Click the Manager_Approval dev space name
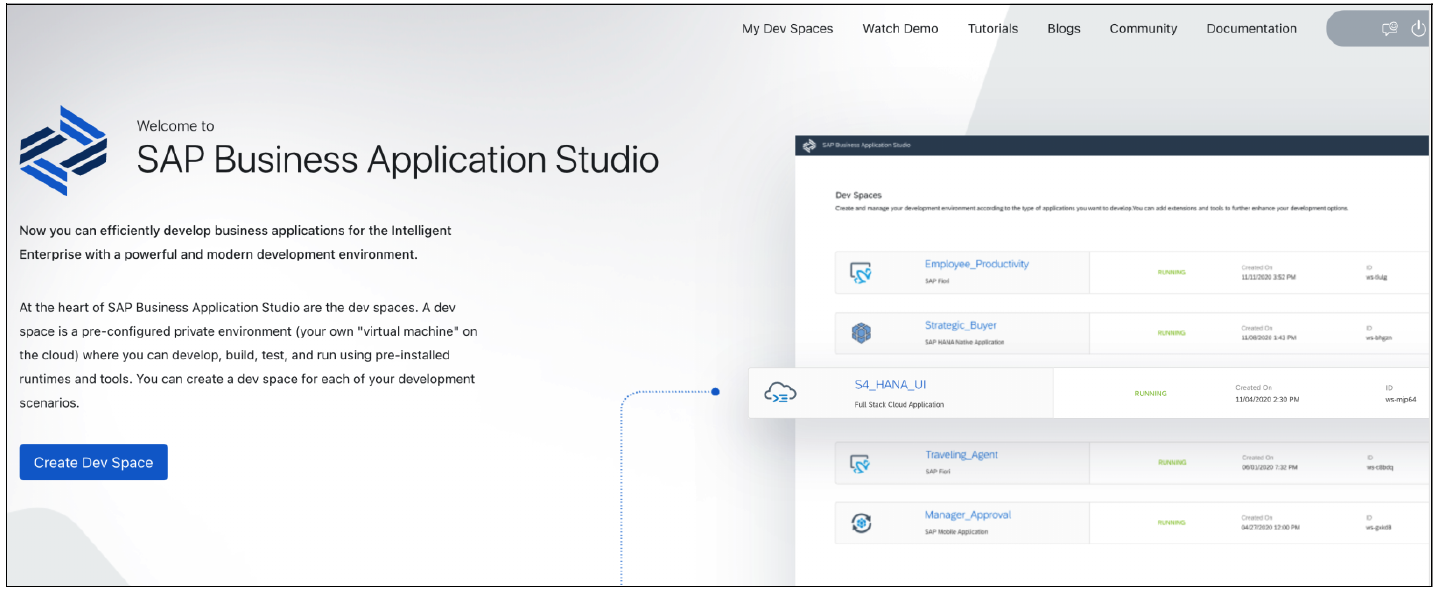Screen dimensions: 1442x593 point(970,514)
